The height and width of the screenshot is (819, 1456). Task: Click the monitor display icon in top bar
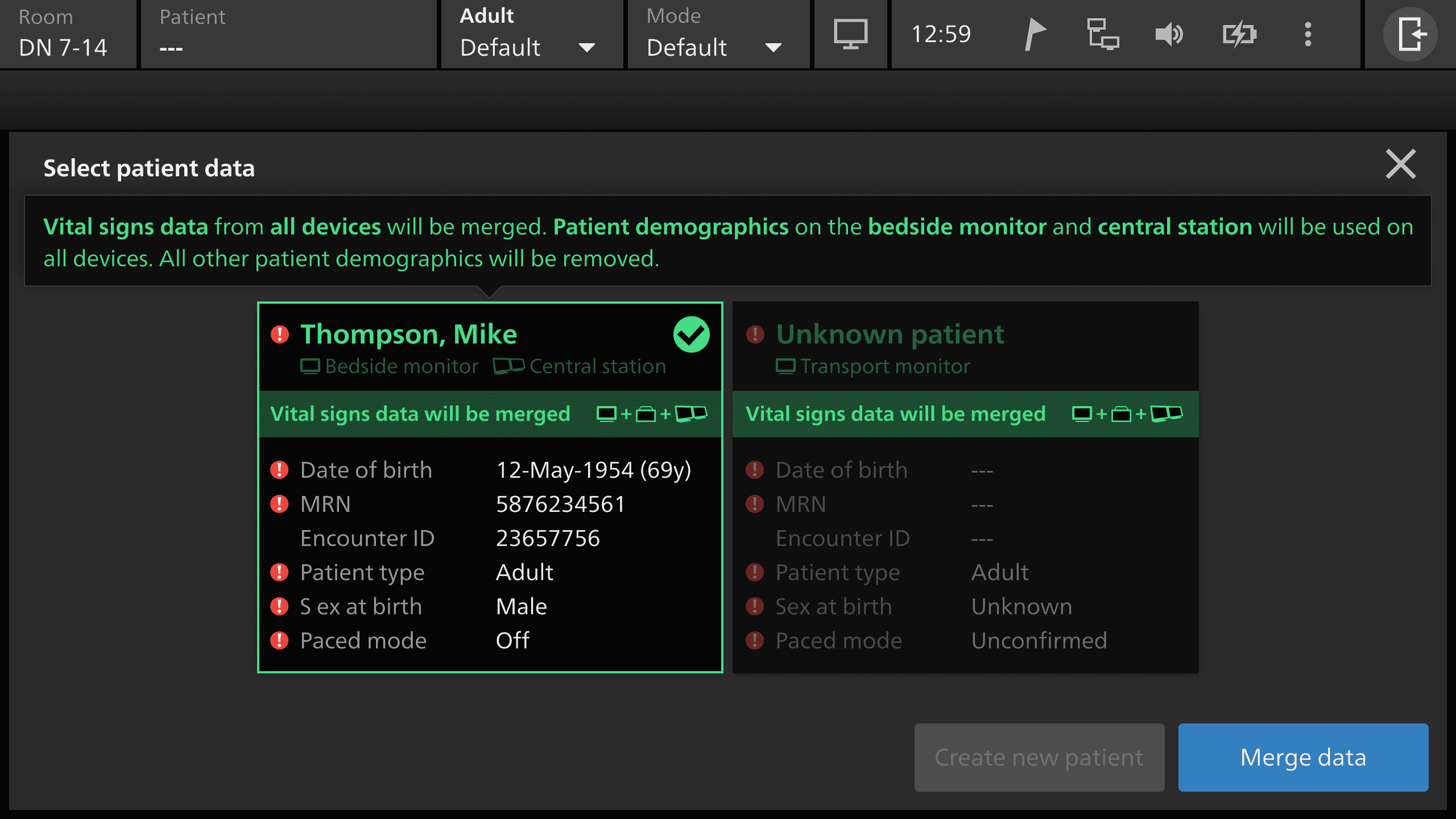(x=850, y=34)
